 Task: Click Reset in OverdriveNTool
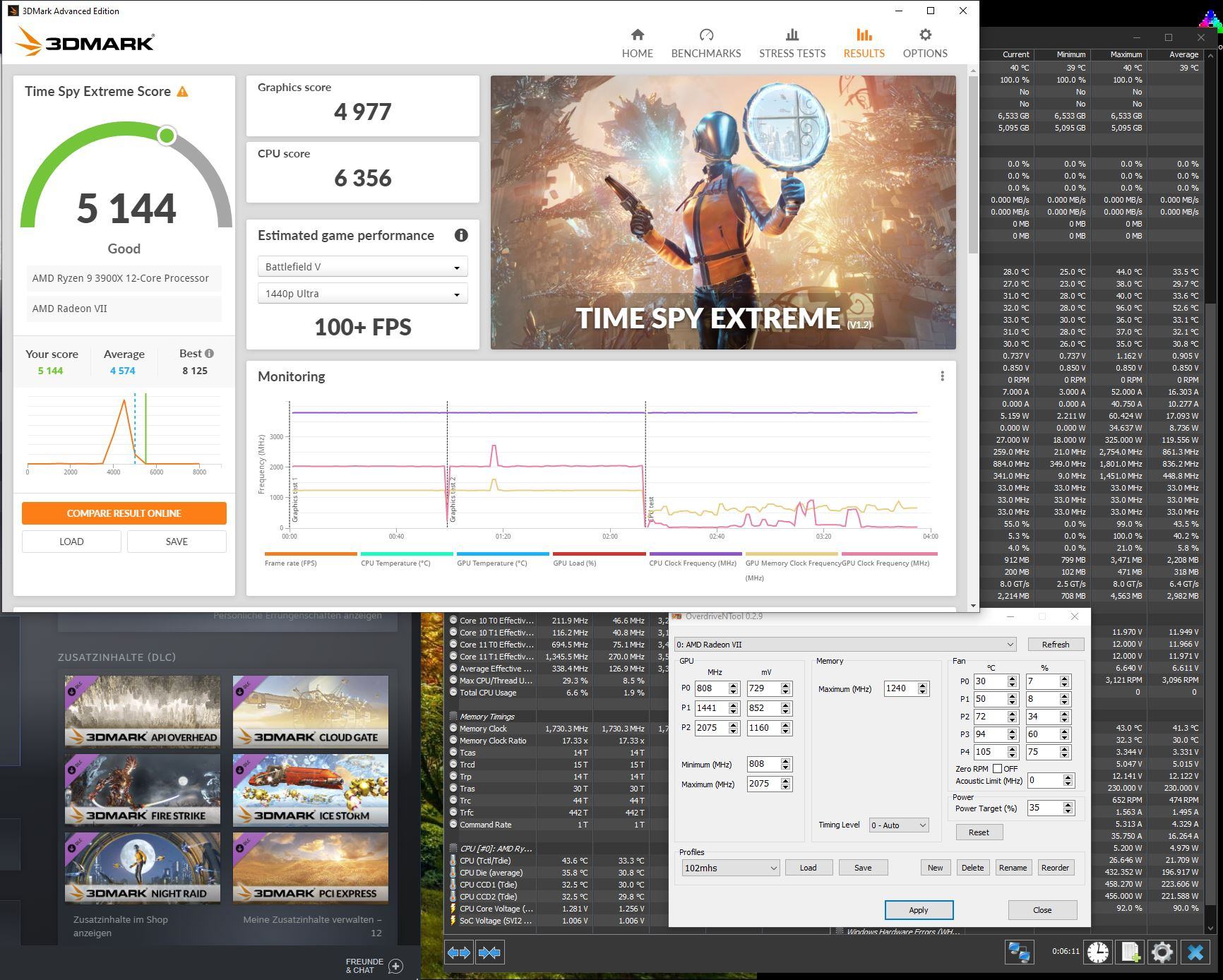[979, 832]
